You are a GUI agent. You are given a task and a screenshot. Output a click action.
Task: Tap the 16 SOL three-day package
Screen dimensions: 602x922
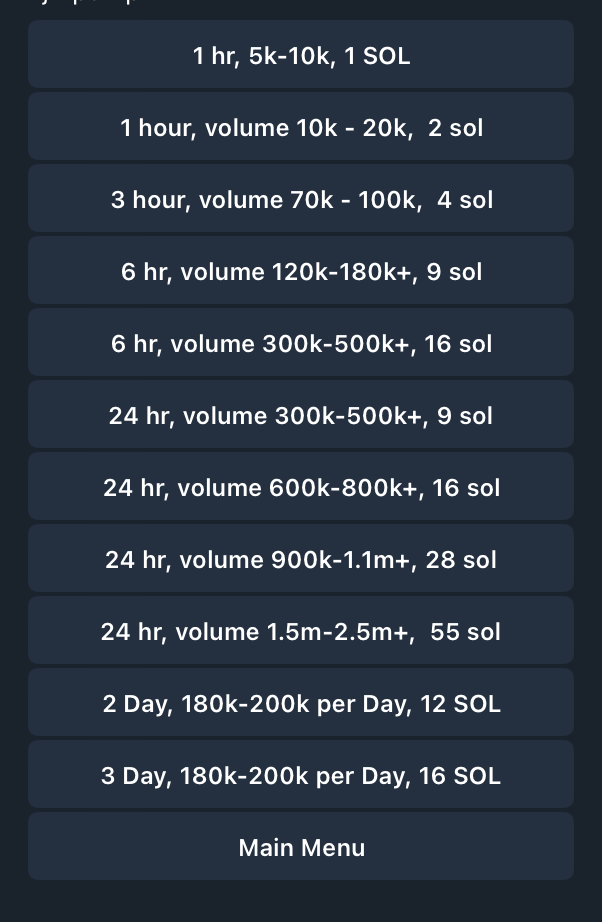pyautogui.click(x=301, y=776)
